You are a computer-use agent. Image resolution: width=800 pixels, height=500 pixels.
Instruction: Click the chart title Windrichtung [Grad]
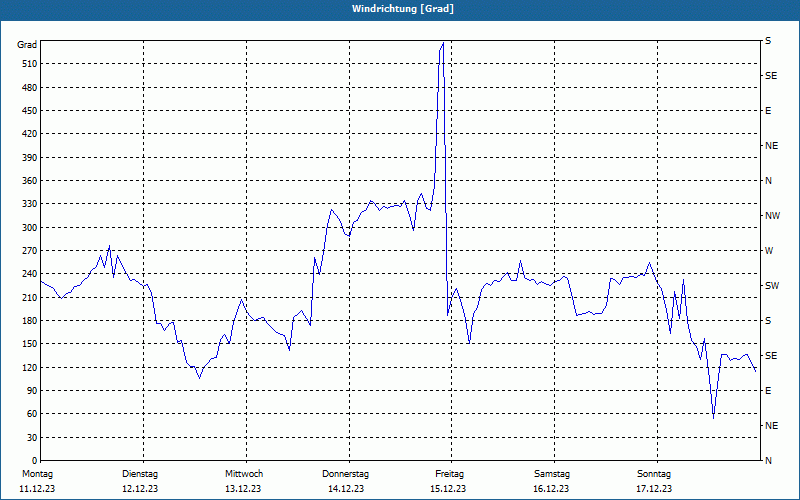[x=403, y=9]
